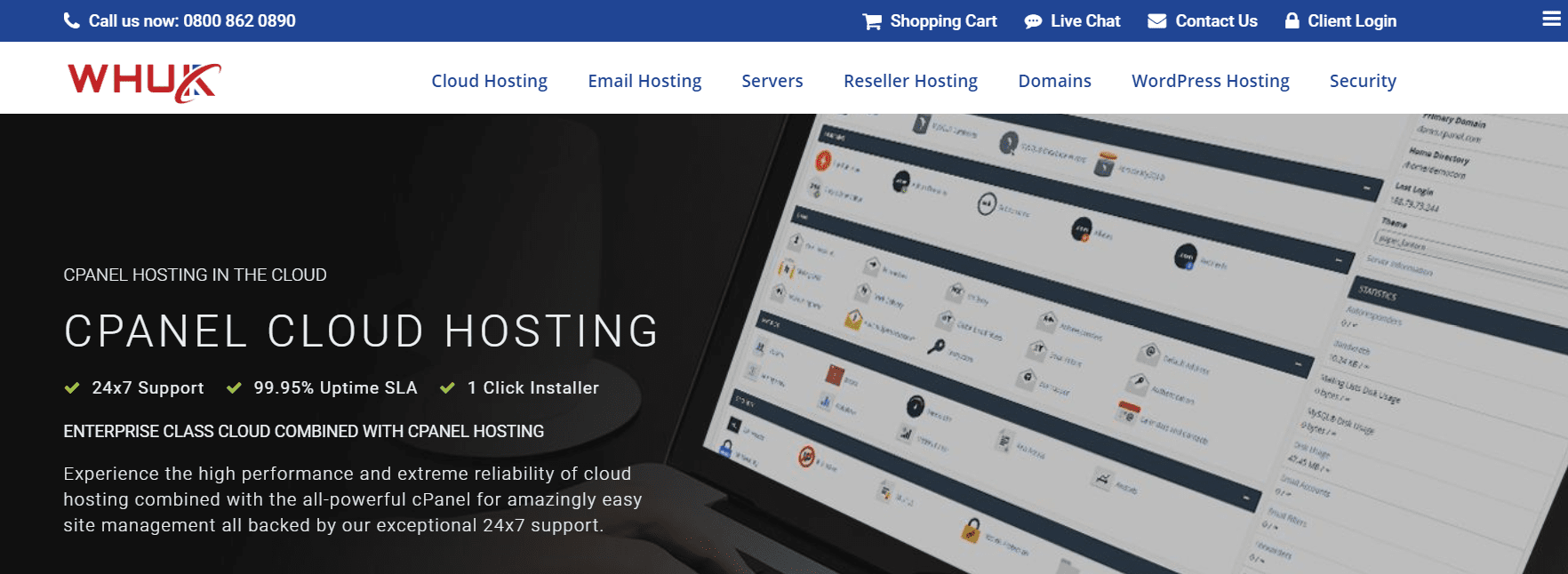The height and width of the screenshot is (574, 1568).
Task: Click the phone icon in top bar
Action: click(72, 20)
